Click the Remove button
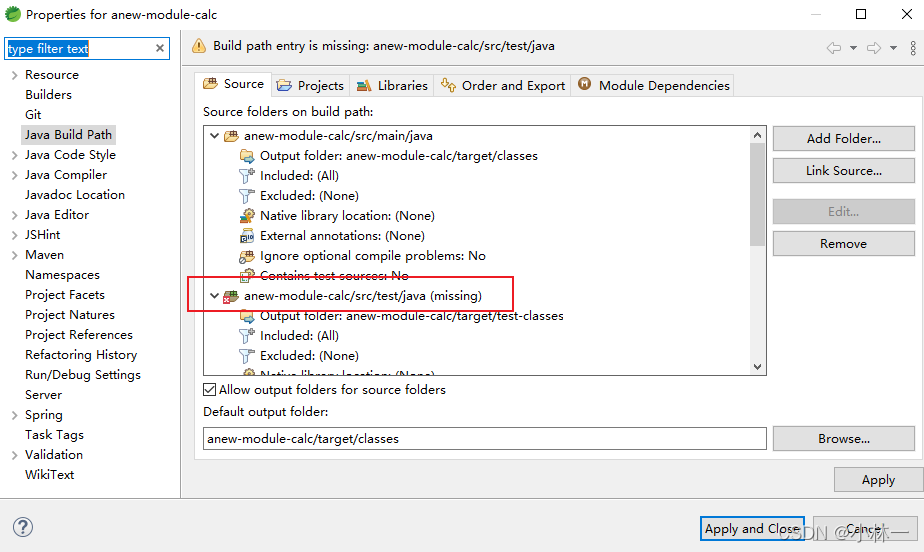The width and height of the screenshot is (924, 552). (843, 243)
